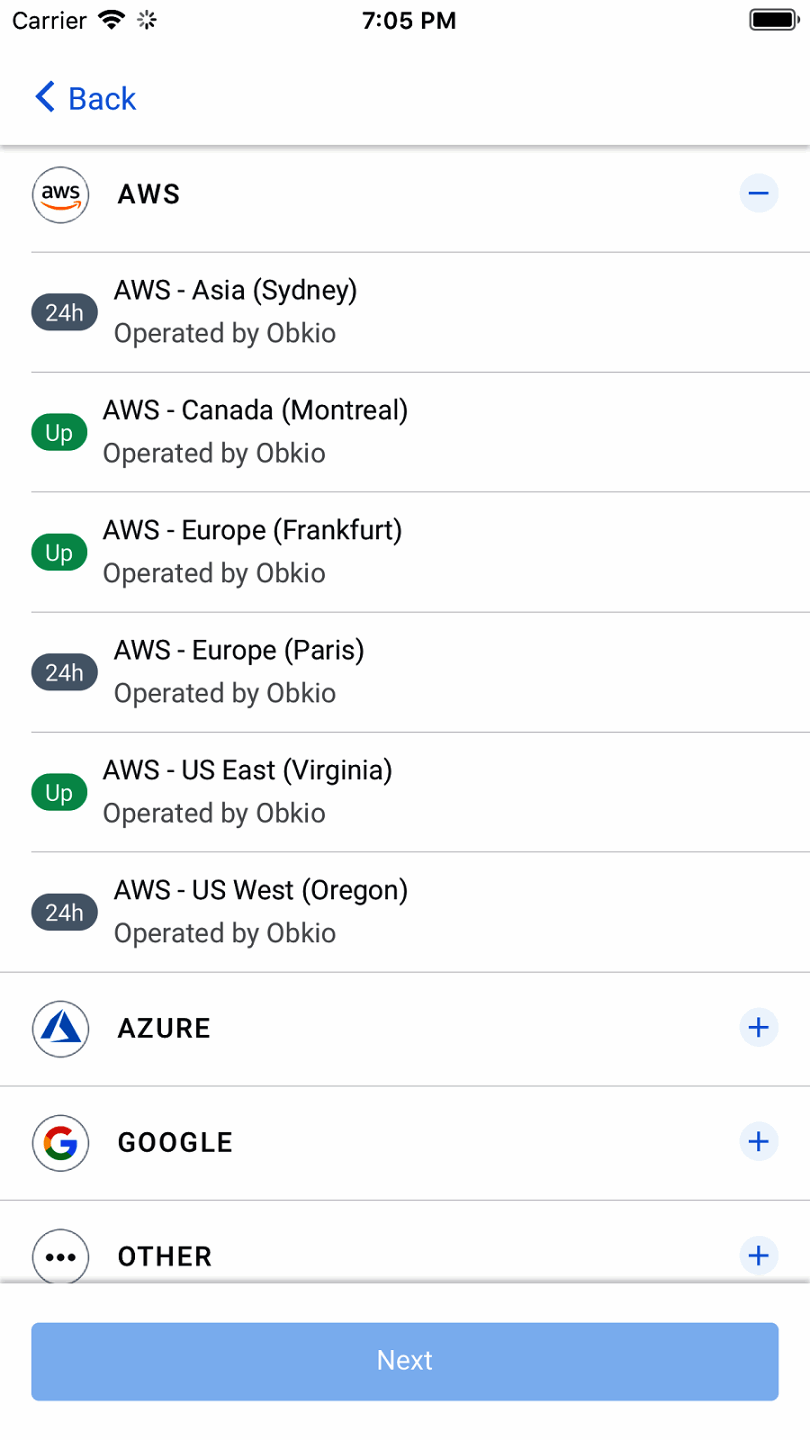The width and height of the screenshot is (810, 1440).
Task: Click the Azure logo icon
Action: point(61,1028)
